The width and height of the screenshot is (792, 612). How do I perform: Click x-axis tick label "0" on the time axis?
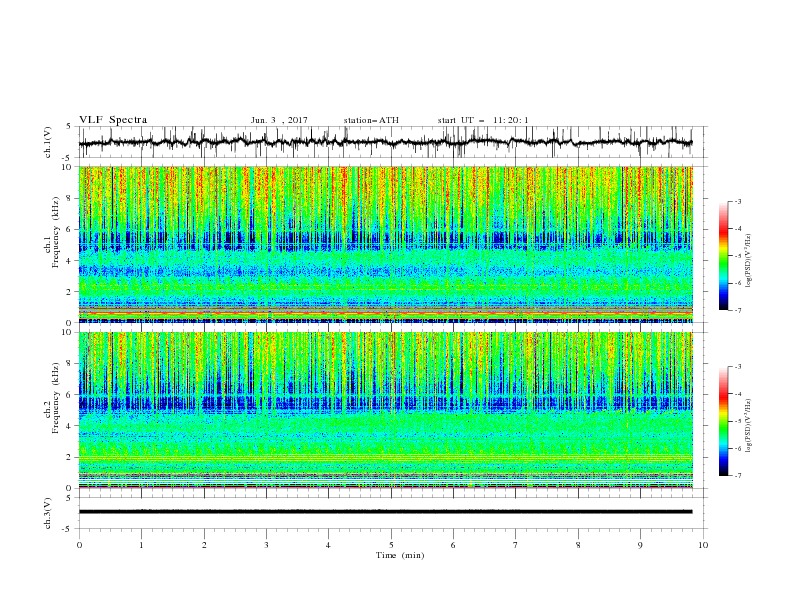click(x=79, y=545)
